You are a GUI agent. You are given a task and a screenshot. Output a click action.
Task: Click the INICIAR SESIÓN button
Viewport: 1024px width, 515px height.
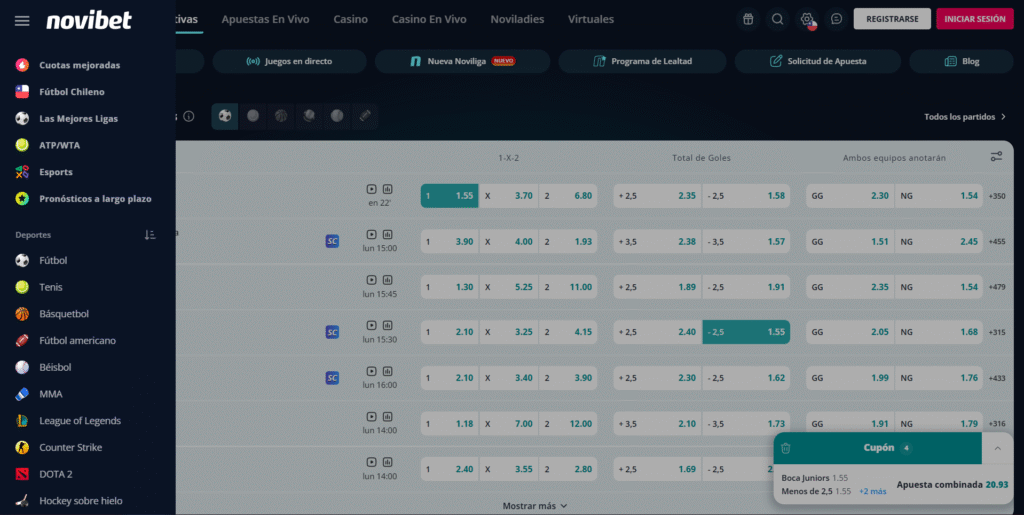click(975, 19)
